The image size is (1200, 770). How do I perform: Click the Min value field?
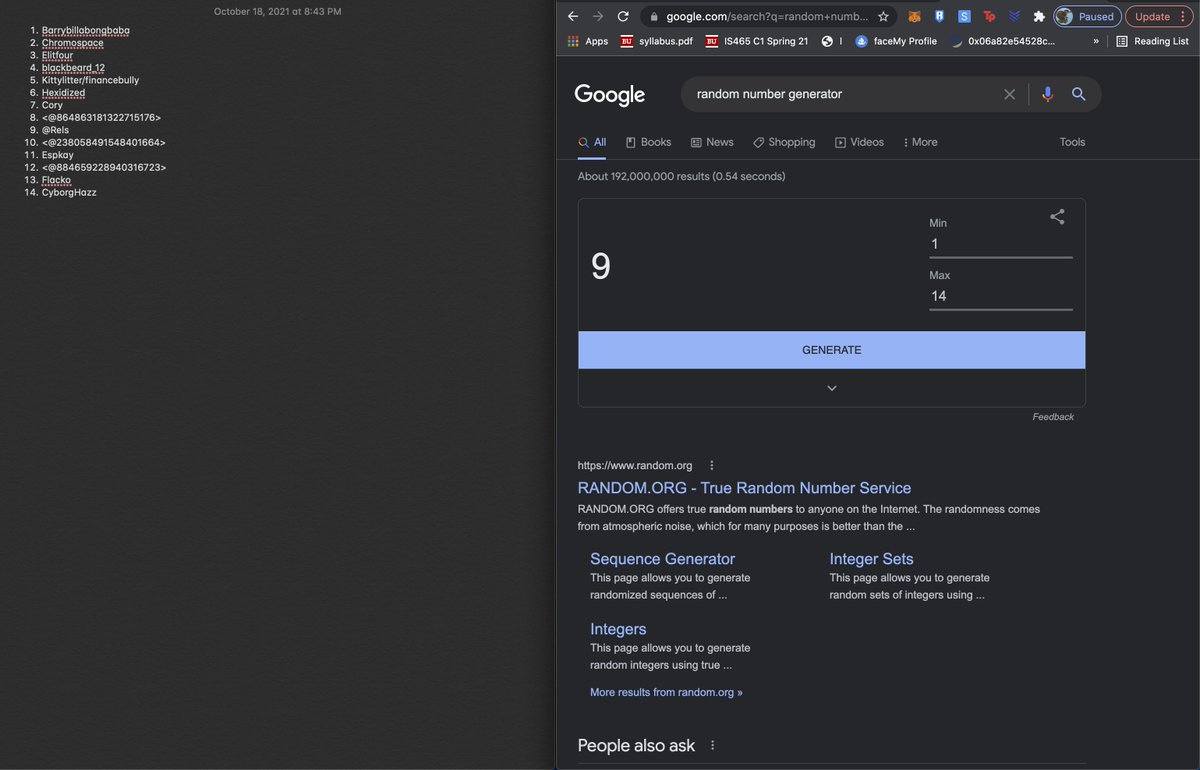pos(1001,244)
